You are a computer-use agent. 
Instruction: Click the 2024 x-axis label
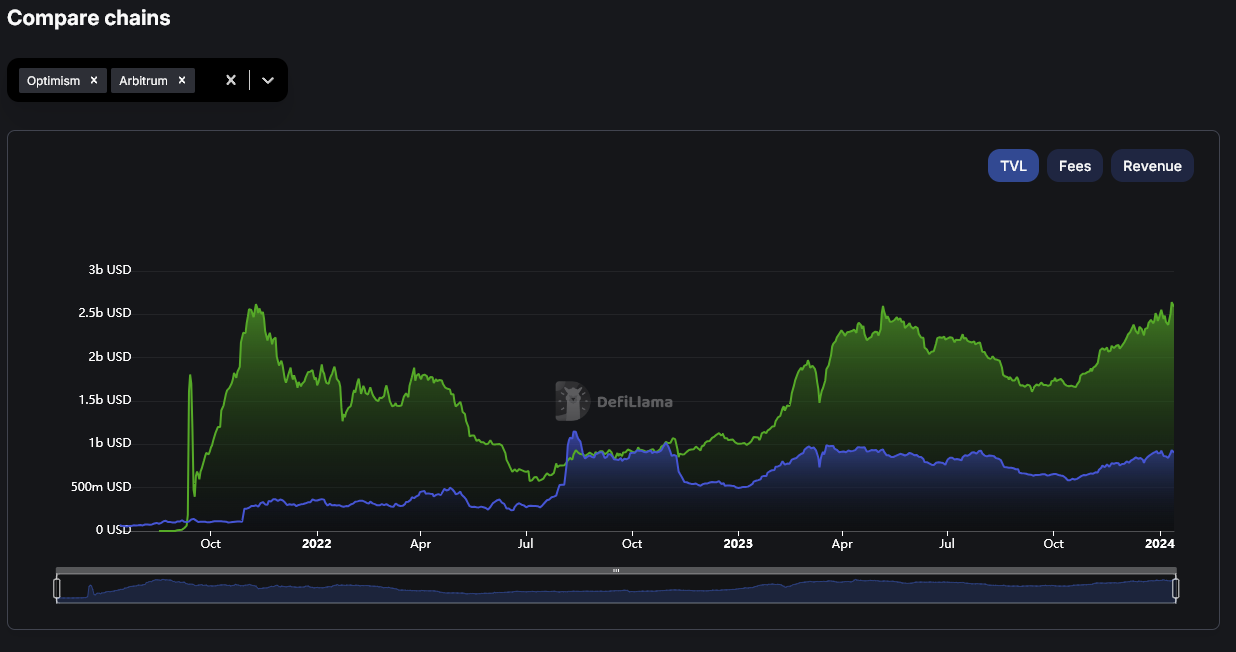[x=1159, y=544]
